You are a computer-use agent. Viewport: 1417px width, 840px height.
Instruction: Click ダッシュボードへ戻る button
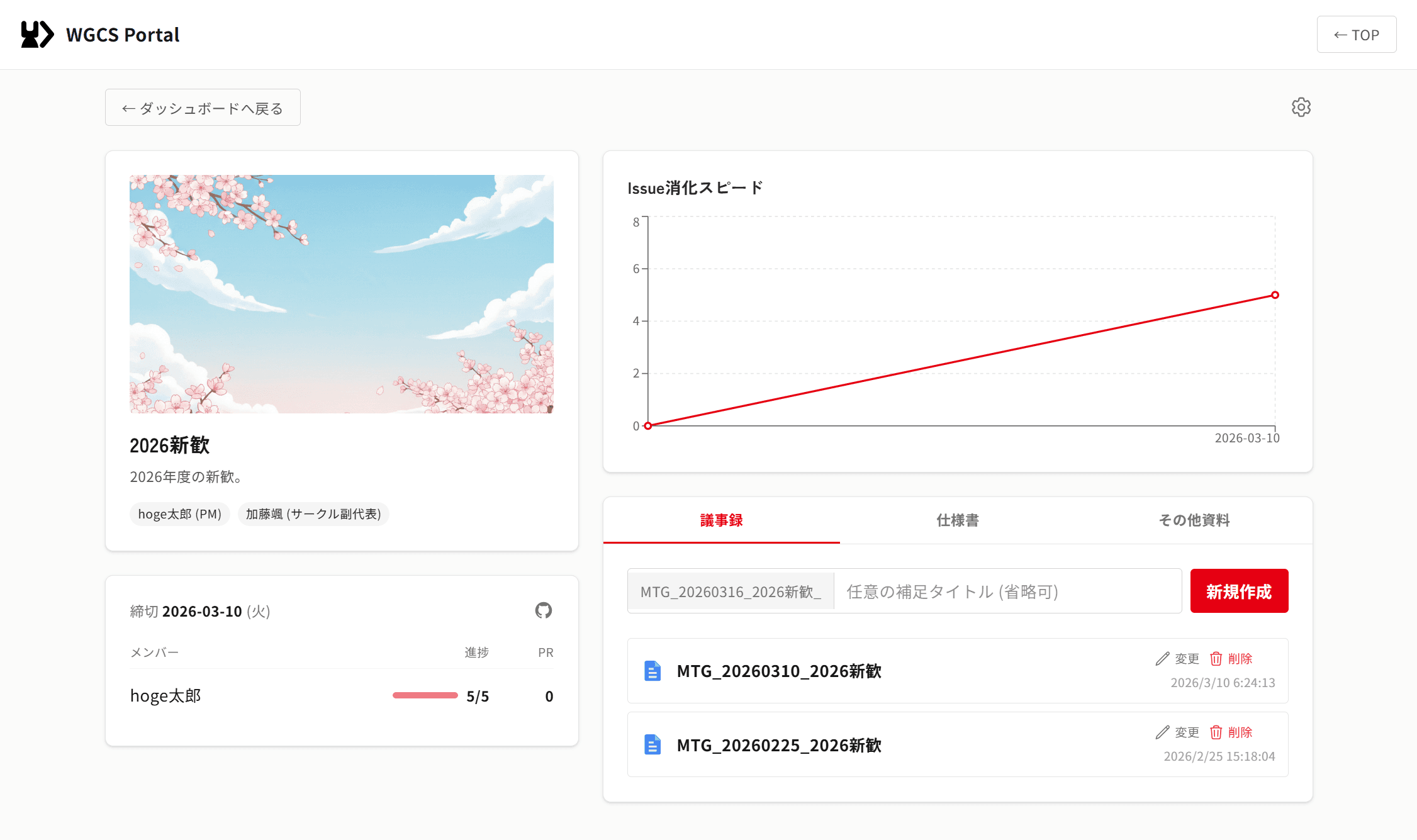click(x=202, y=107)
